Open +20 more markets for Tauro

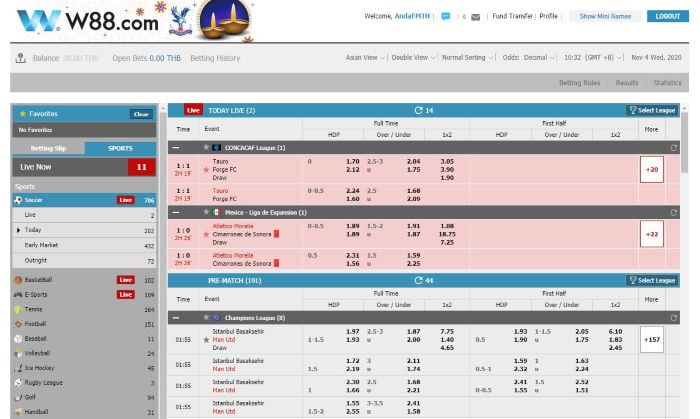652,170
